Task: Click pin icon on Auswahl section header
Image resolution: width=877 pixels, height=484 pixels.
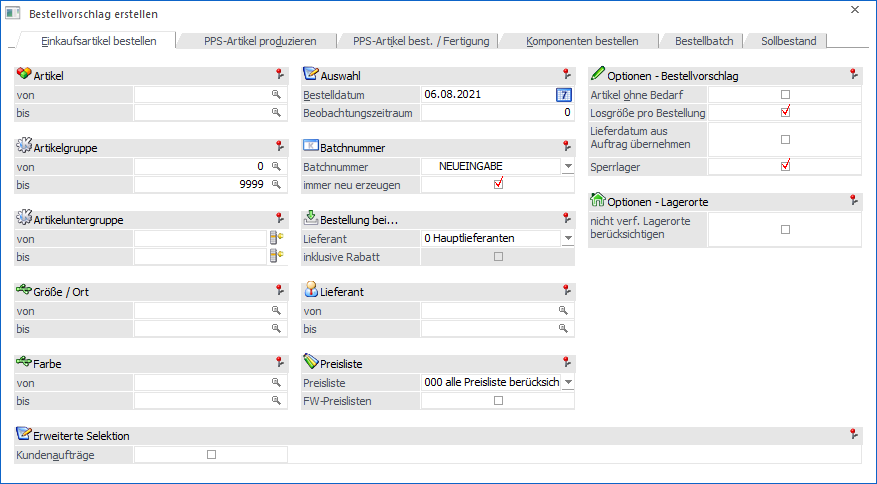Action: click(567, 74)
